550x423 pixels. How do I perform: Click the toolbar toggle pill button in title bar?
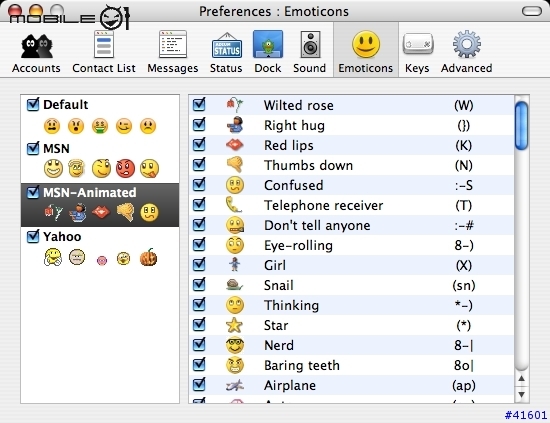click(532, 11)
